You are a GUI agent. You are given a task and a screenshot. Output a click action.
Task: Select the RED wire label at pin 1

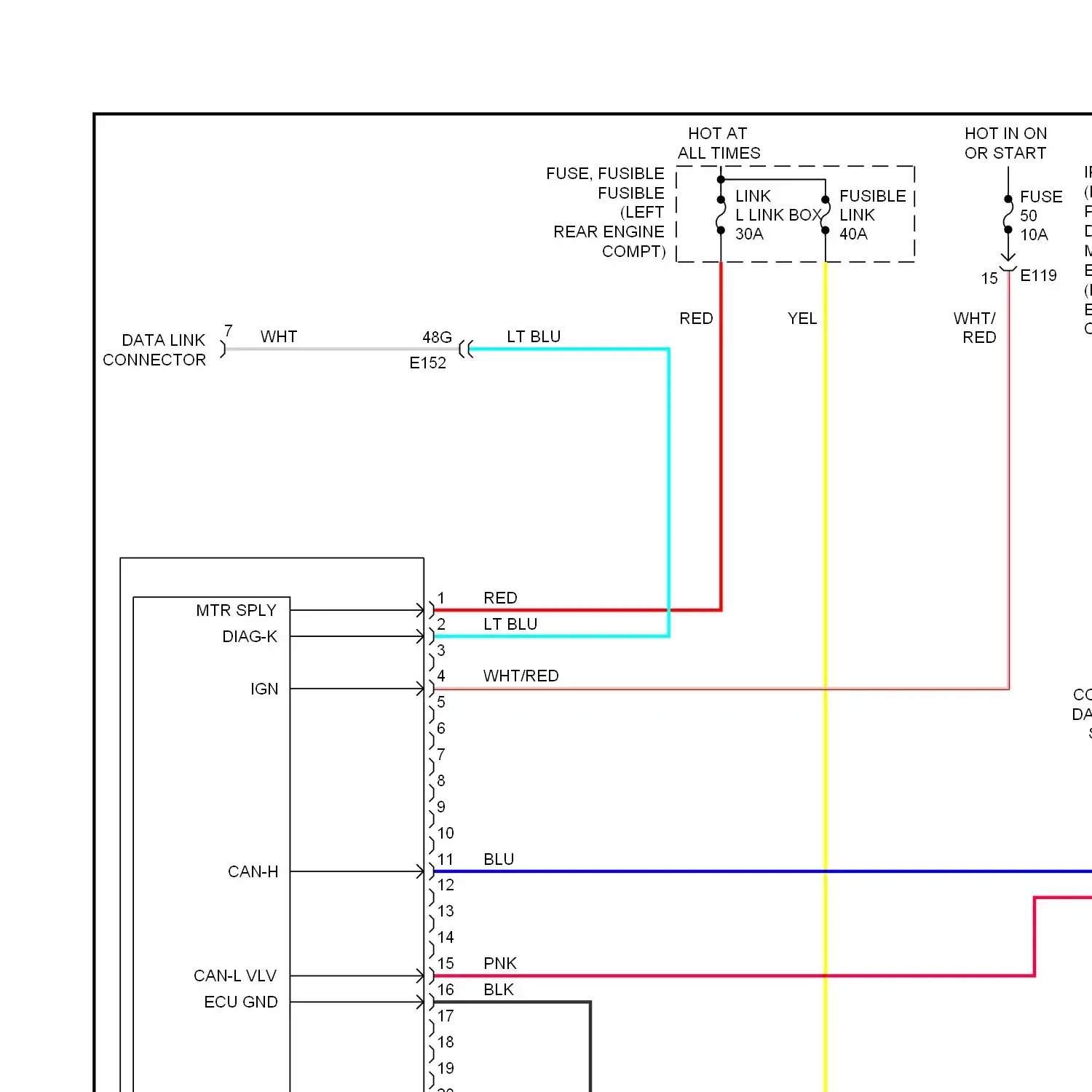pos(501,598)
